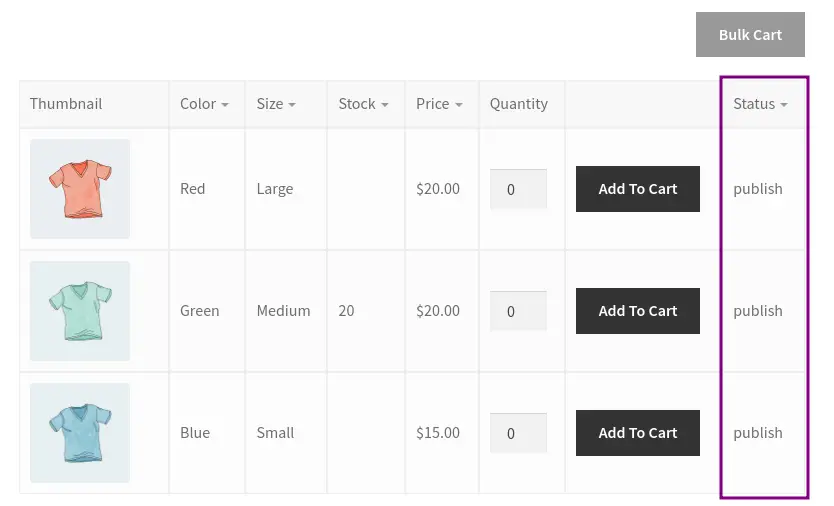This screenshot has height=506, width=834.
Task: Sort table by Price column
Action: pyautogui.click(x=439, y=104)
